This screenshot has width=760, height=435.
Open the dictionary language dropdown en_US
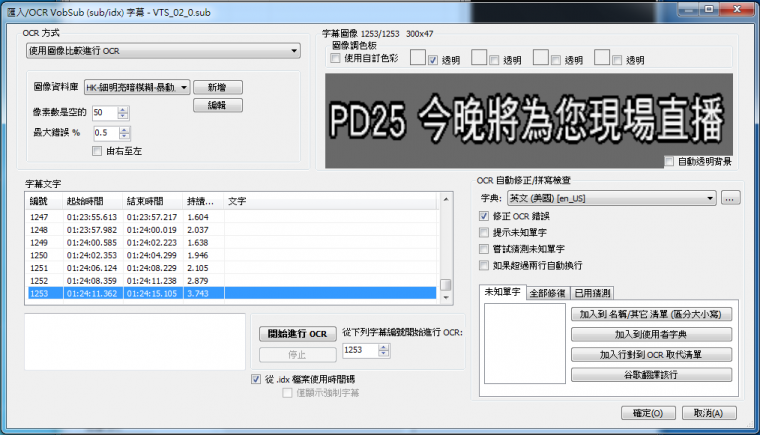(x=612, y=198)
